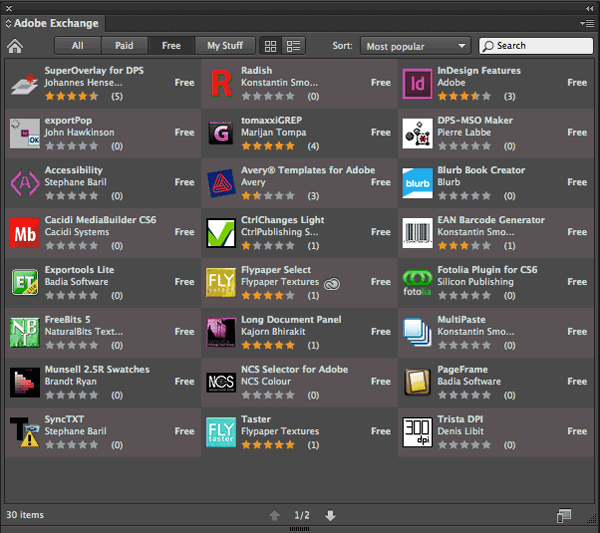Open the Munsell 2.5R Swatches icon
Viewport: 600px width, 533px height.
[25, 382]
